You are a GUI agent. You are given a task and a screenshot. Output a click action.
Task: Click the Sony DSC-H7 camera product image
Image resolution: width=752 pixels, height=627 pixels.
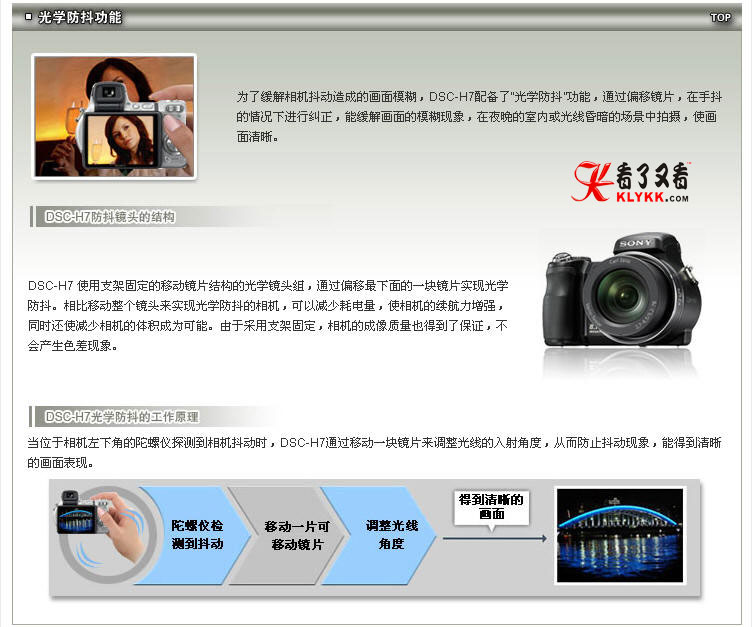click(x=622, y=290)
